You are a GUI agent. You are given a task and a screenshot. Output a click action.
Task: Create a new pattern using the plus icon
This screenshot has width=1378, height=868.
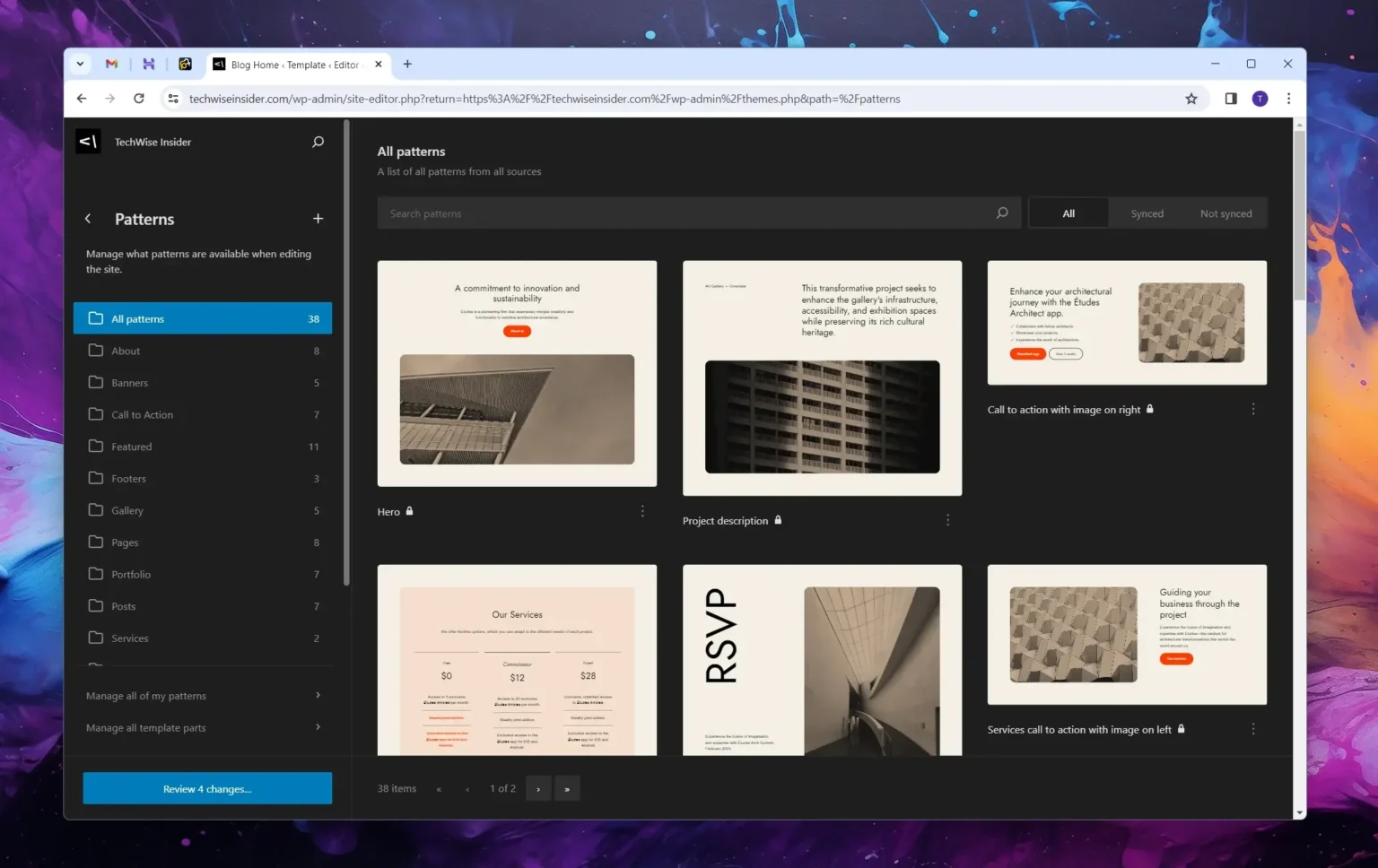tap(318, 218)
